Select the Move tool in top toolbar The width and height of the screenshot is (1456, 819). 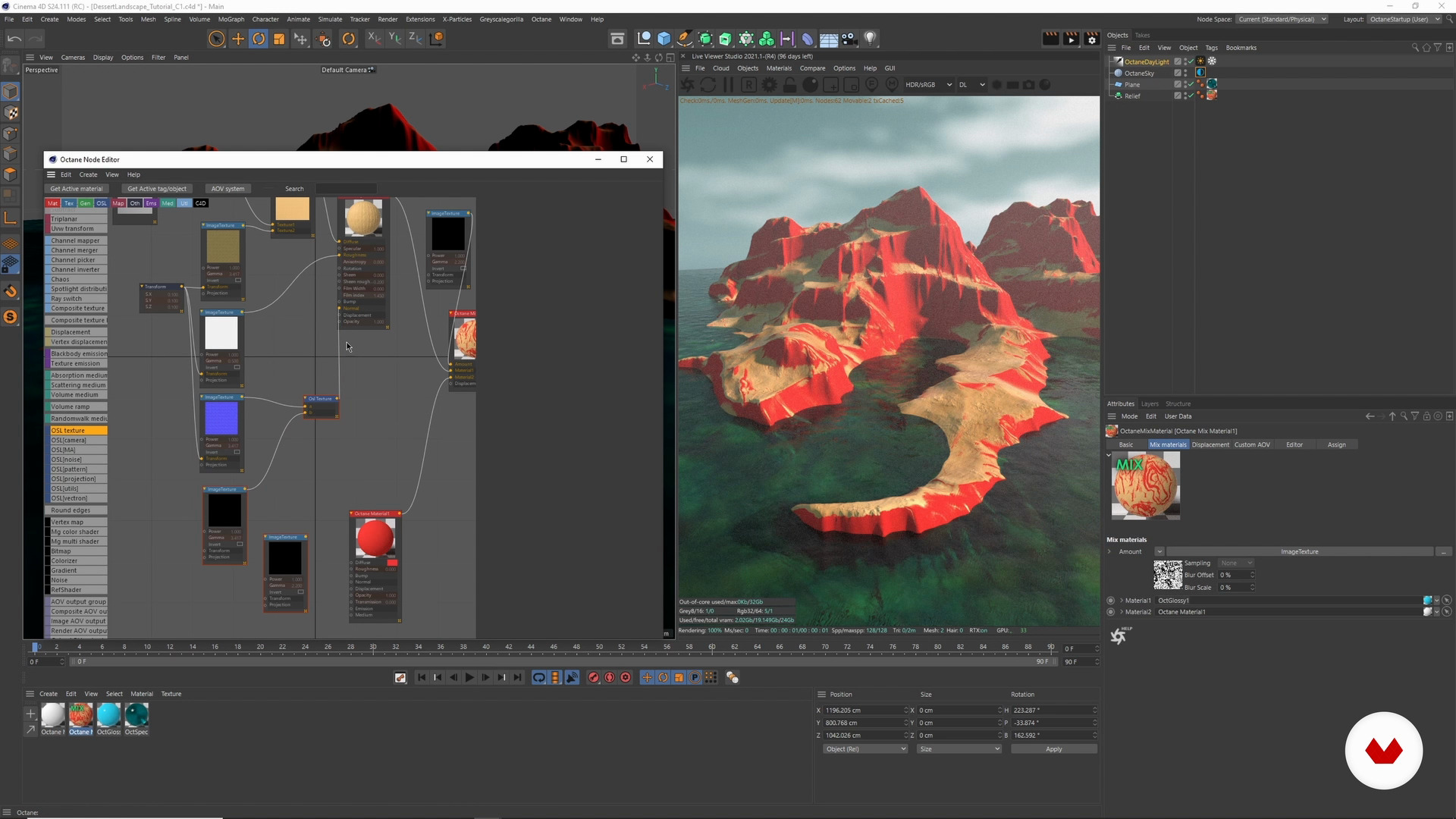point(238,39)
